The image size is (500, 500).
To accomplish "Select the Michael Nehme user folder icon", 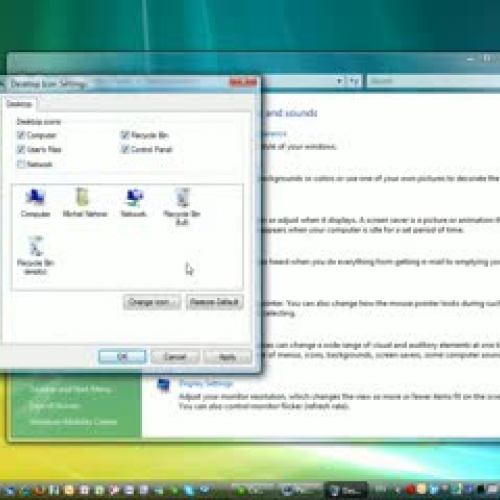I will (x=85, y=202).
